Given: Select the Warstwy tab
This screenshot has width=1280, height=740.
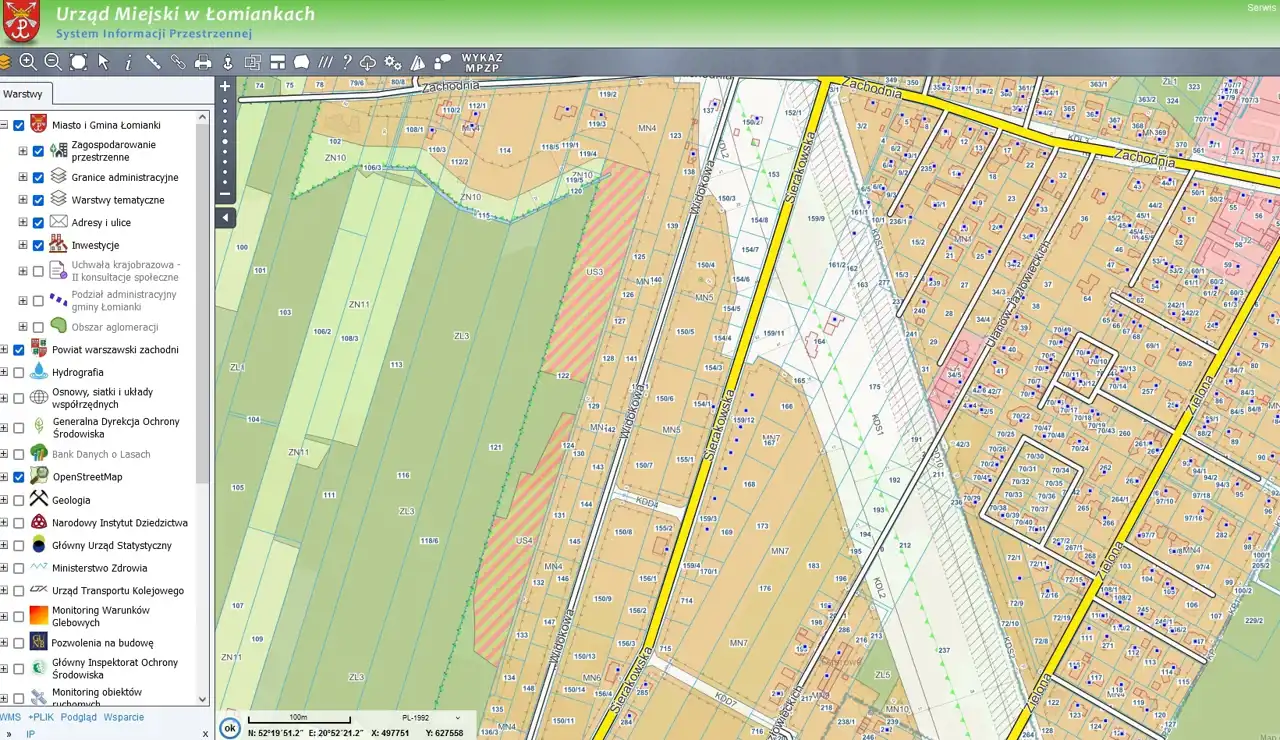Looking at the screenshot, I should tap(23, 94).
